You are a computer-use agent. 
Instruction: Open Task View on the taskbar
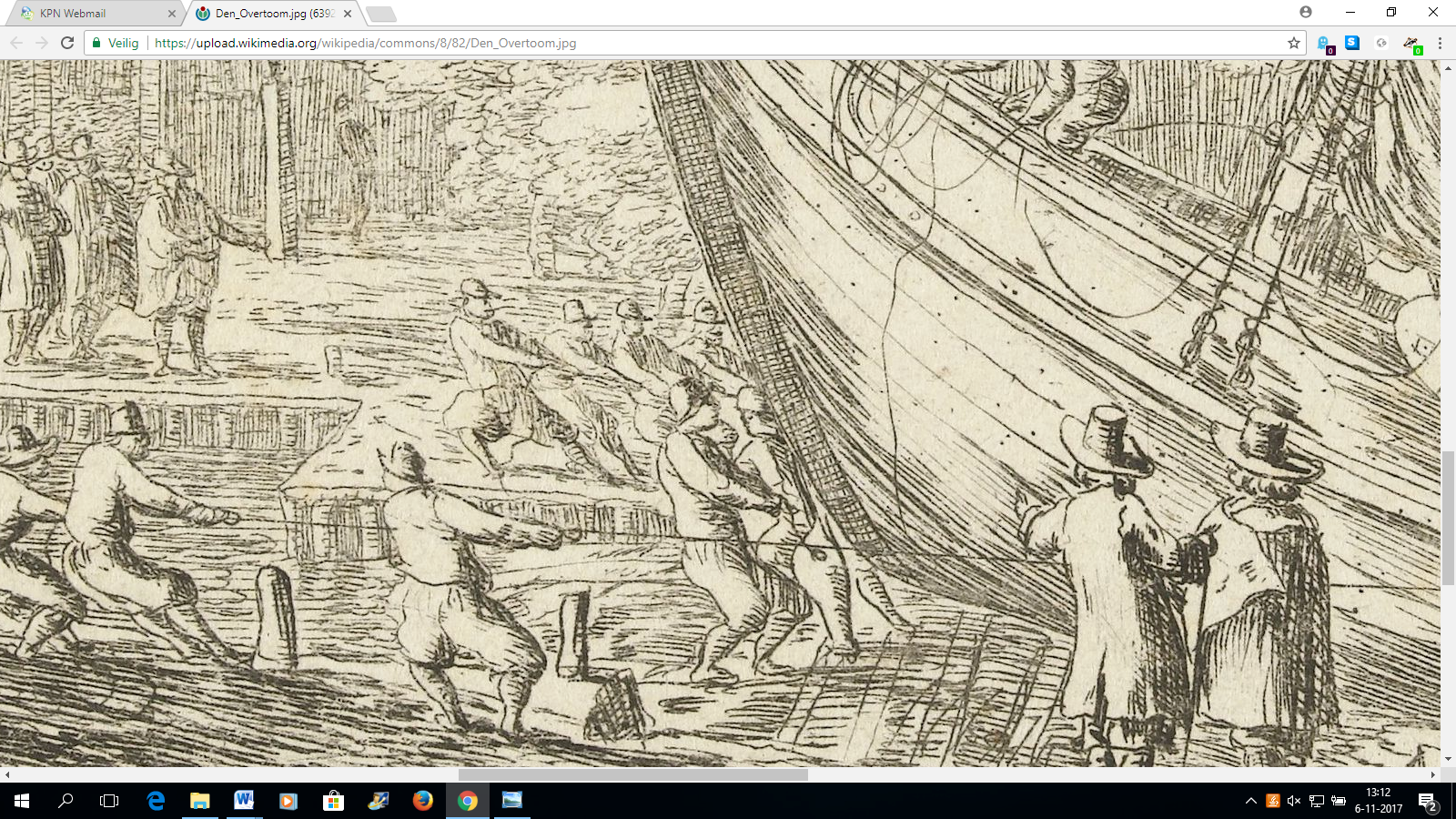(109, 801)
